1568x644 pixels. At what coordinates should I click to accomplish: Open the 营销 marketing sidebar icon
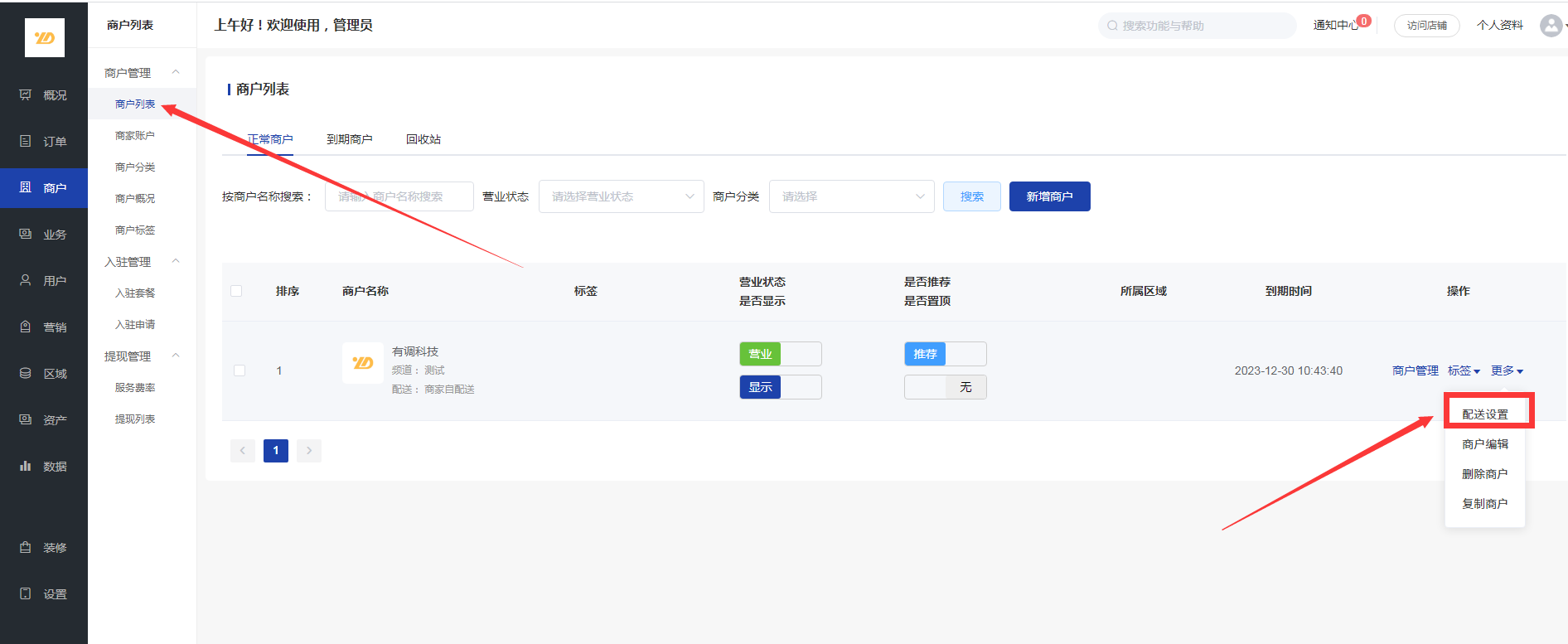point(26,327)
